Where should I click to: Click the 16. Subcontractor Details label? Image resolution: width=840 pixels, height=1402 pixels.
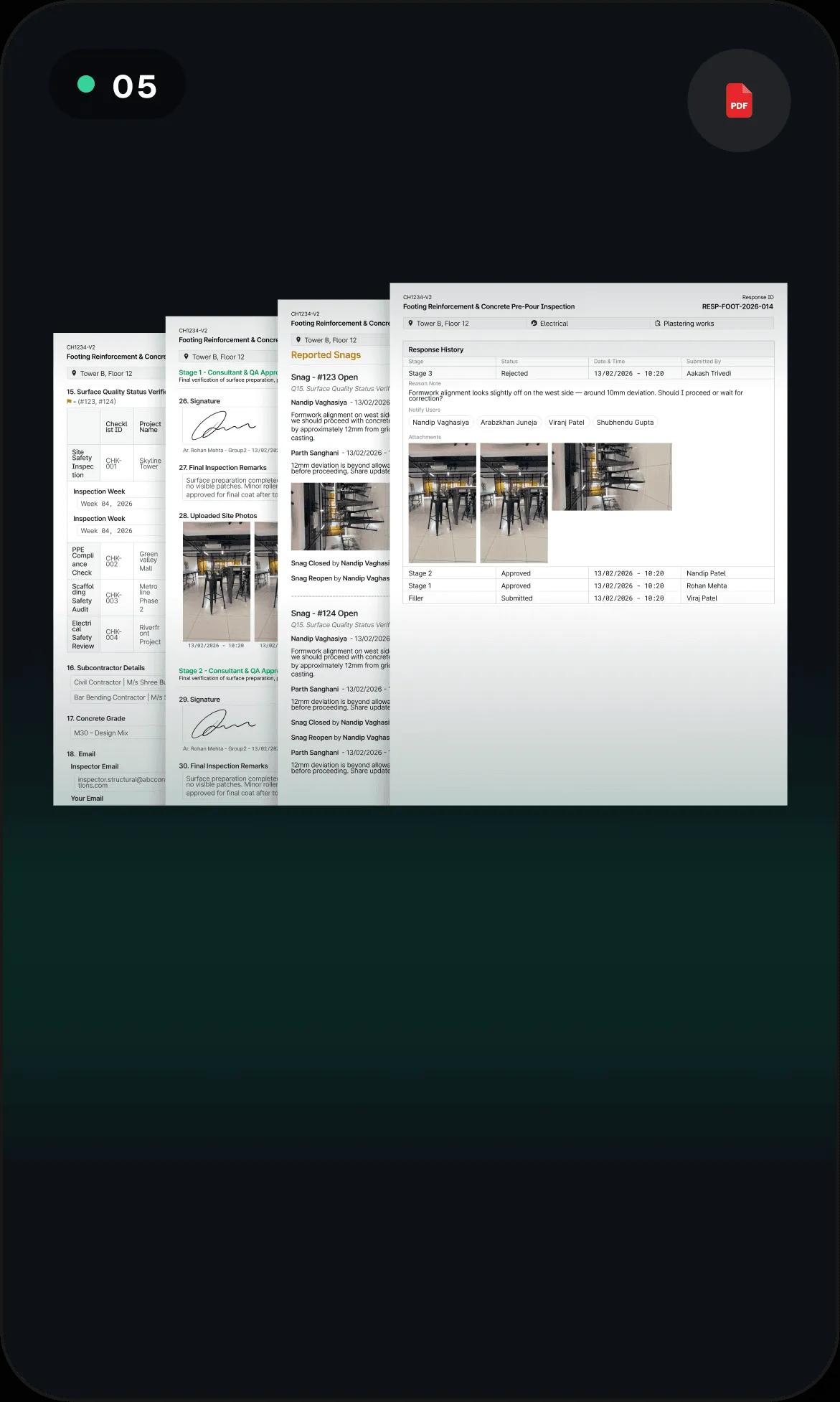105,668
